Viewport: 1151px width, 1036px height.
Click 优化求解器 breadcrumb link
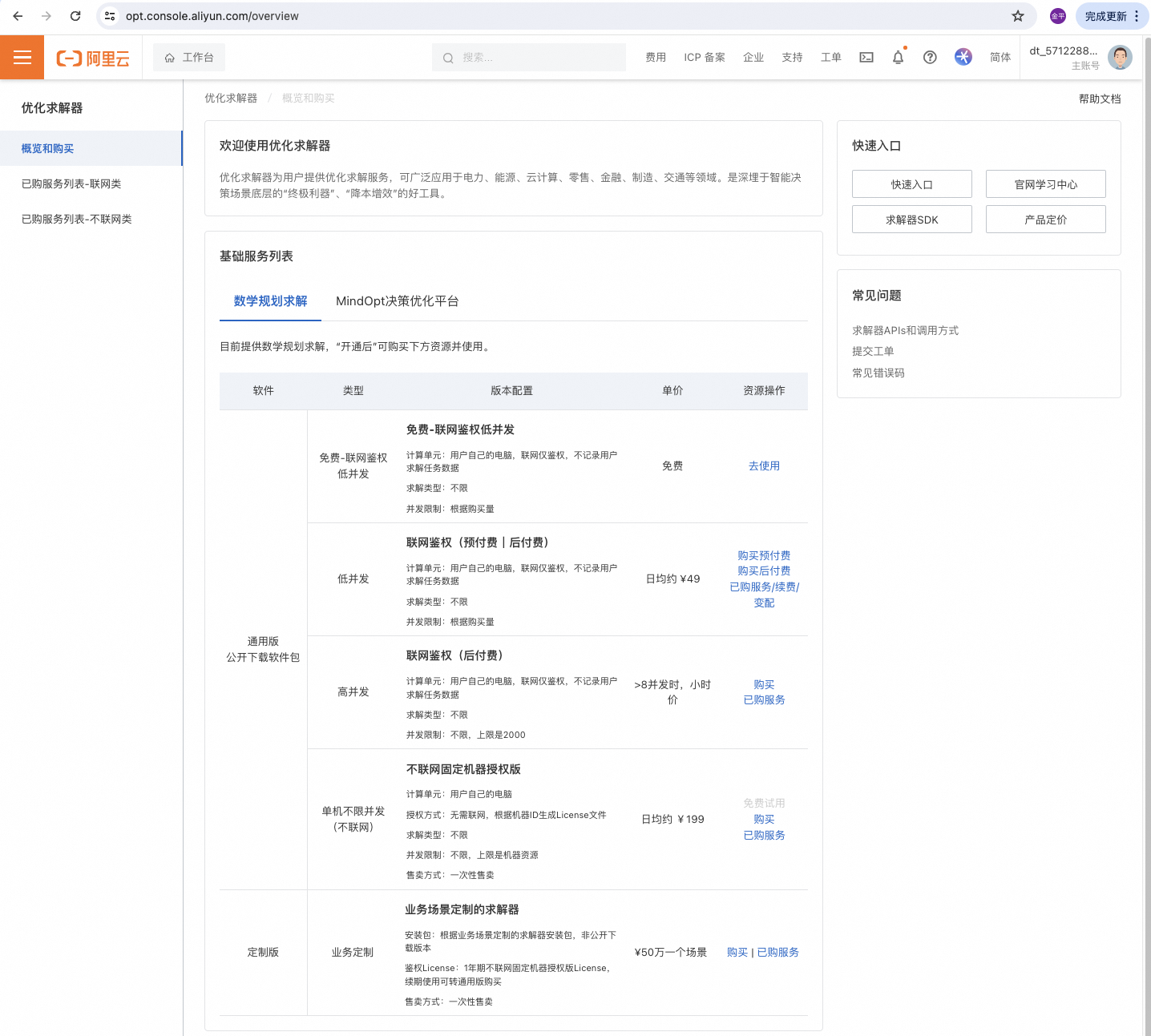tap(231, 98)
